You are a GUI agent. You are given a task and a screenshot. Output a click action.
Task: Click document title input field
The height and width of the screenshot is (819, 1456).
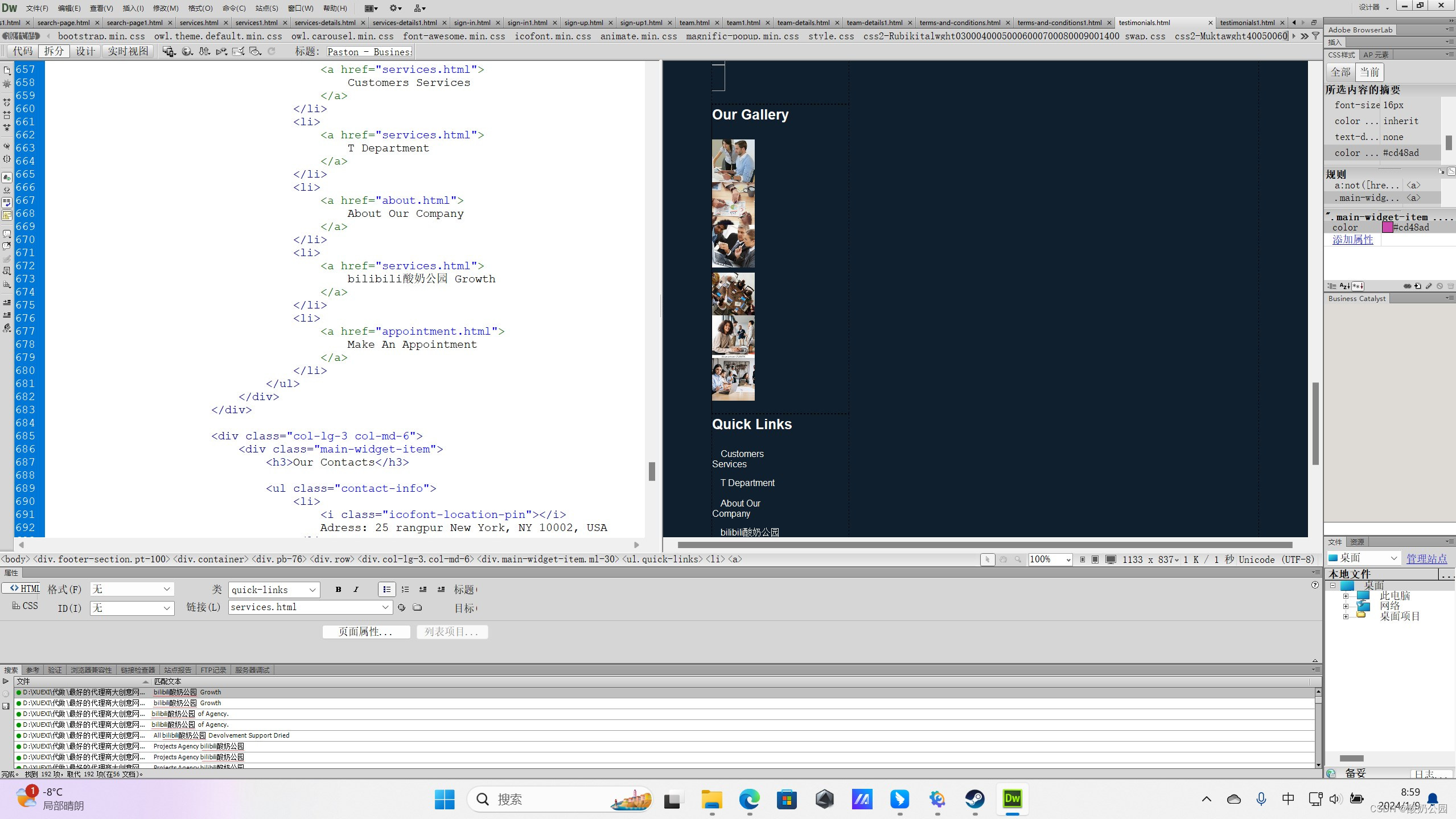point(370,52)
